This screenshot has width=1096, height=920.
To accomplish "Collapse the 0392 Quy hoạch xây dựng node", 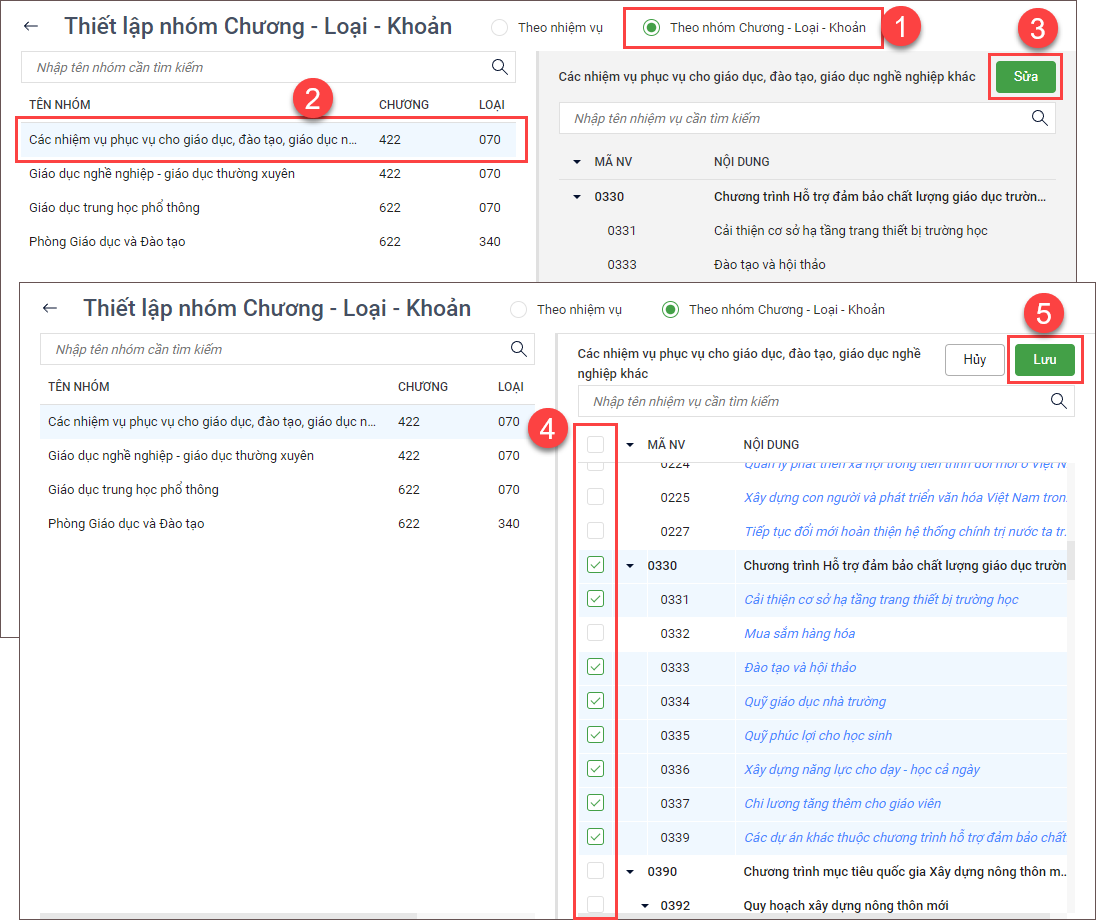I will point(645,906).
